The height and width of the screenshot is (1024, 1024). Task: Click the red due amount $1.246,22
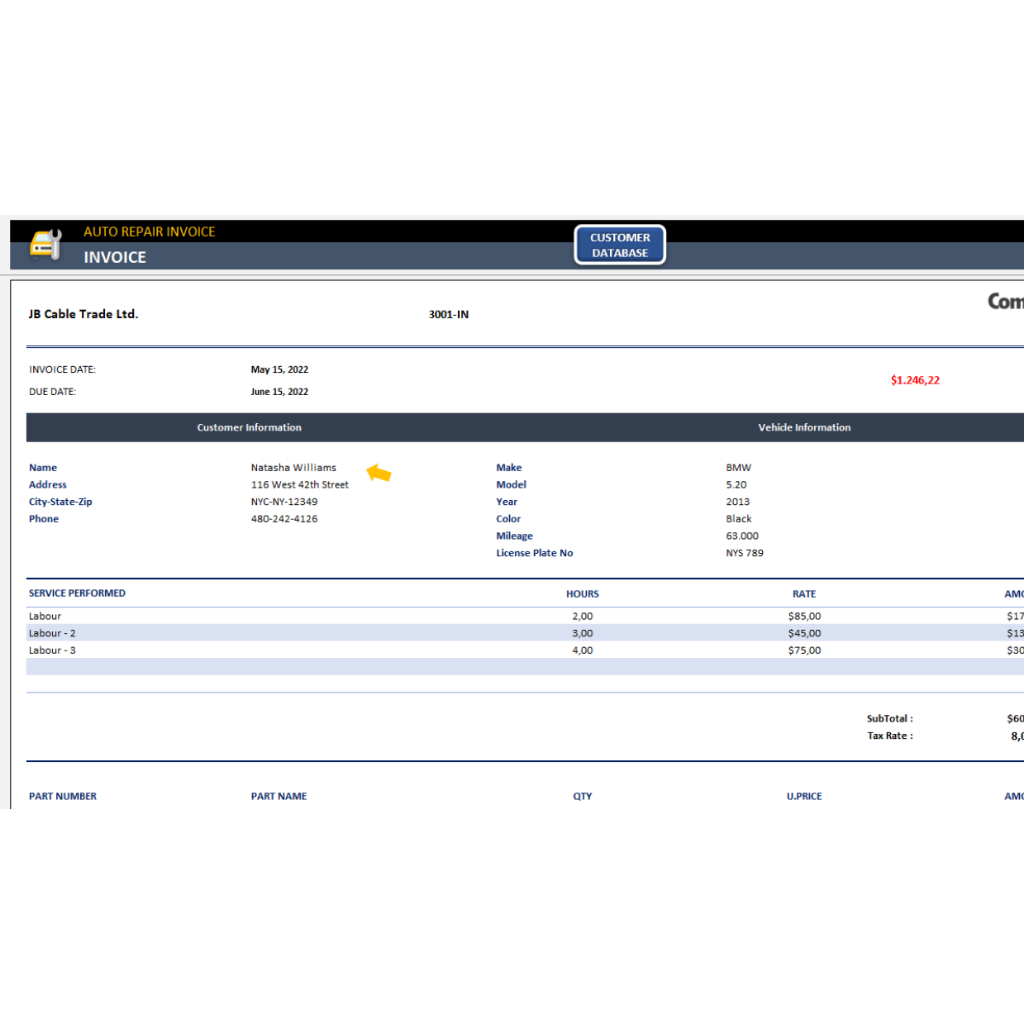[915, 380]
